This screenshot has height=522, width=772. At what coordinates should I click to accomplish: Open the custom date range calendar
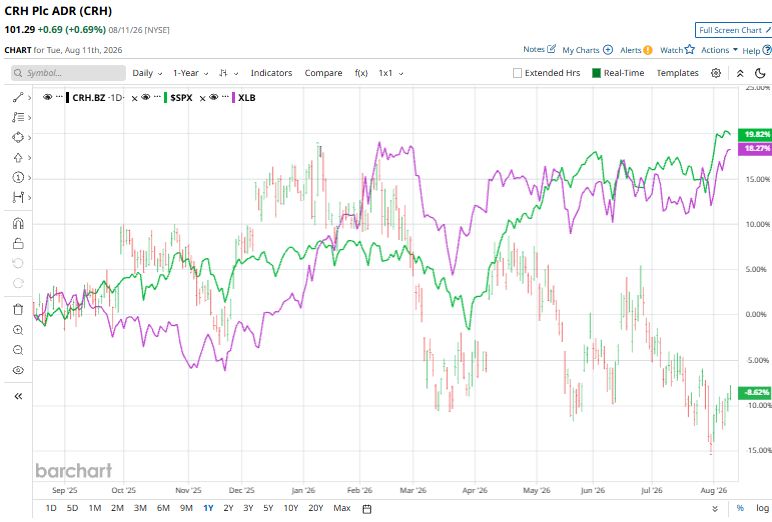[x=367, y=509]
